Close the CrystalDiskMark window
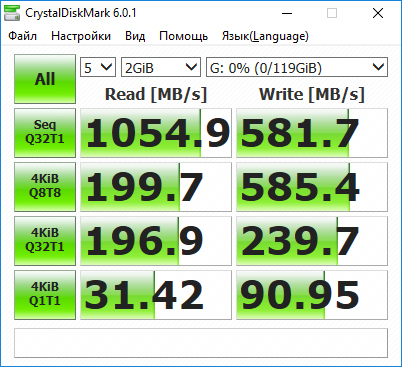Viewport: 402px width, 367px height. (378, 13)
